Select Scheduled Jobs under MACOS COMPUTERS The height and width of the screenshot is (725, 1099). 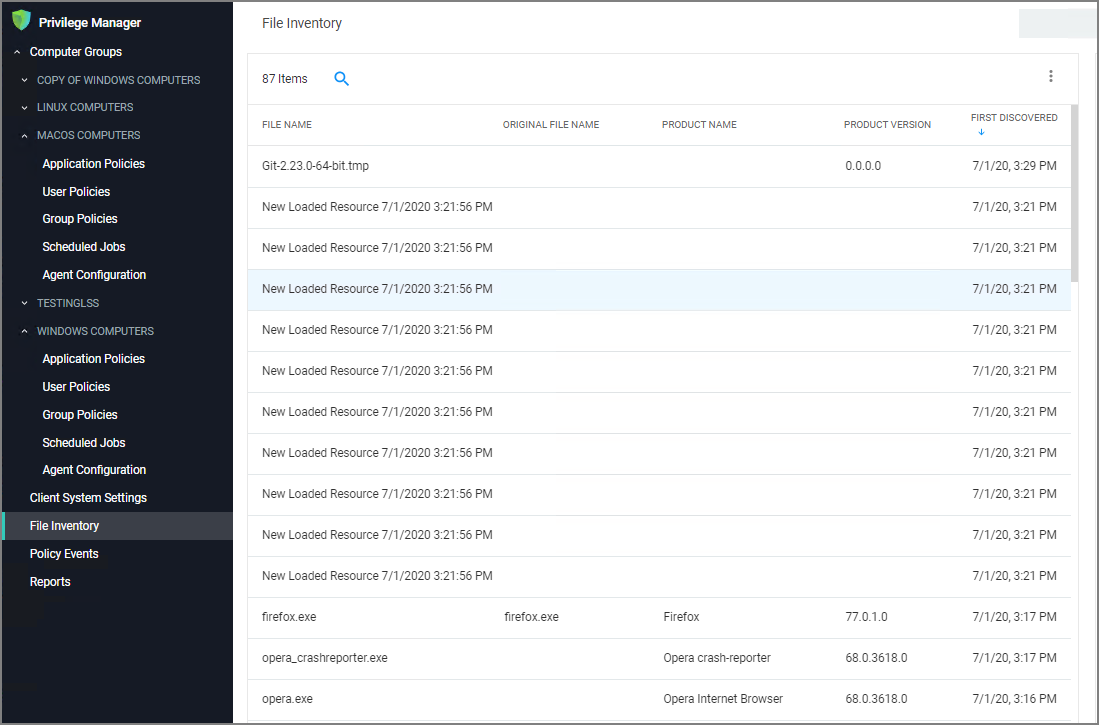click(84, 246)
